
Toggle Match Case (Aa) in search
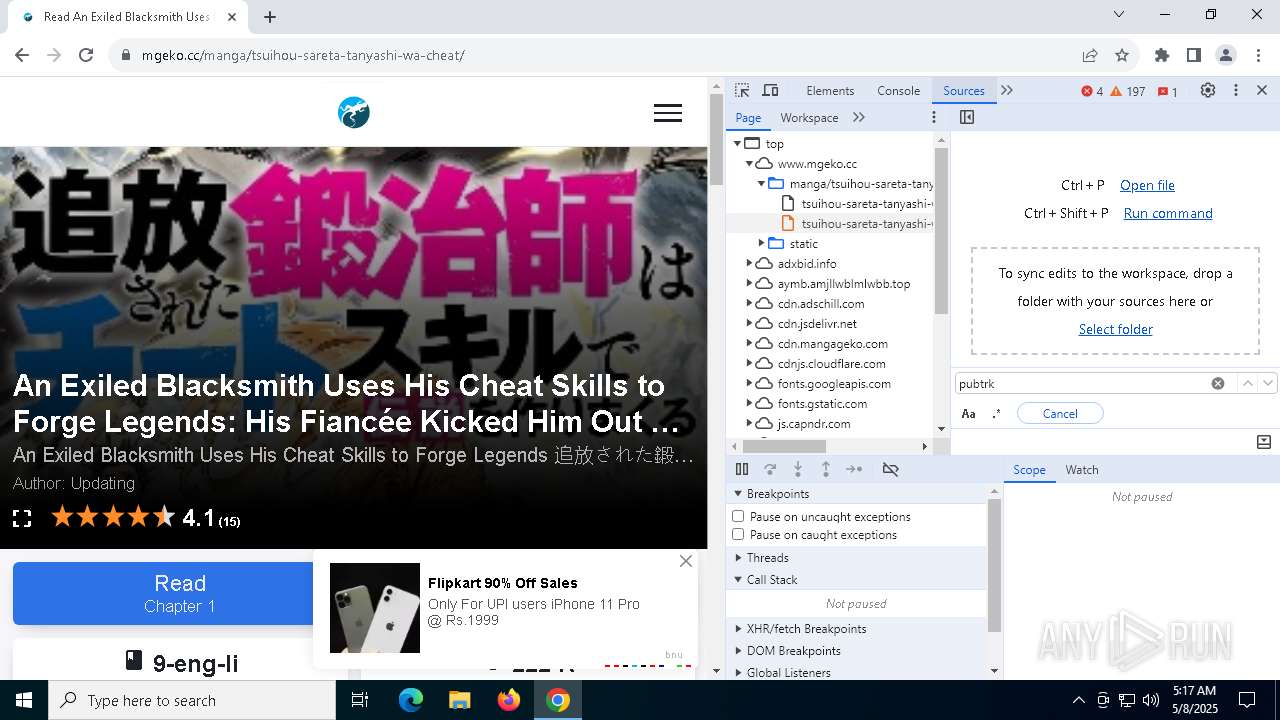coord(968,413)
